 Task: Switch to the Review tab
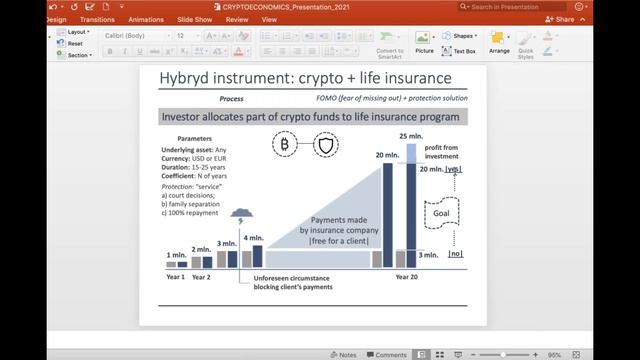click(237, 20)
